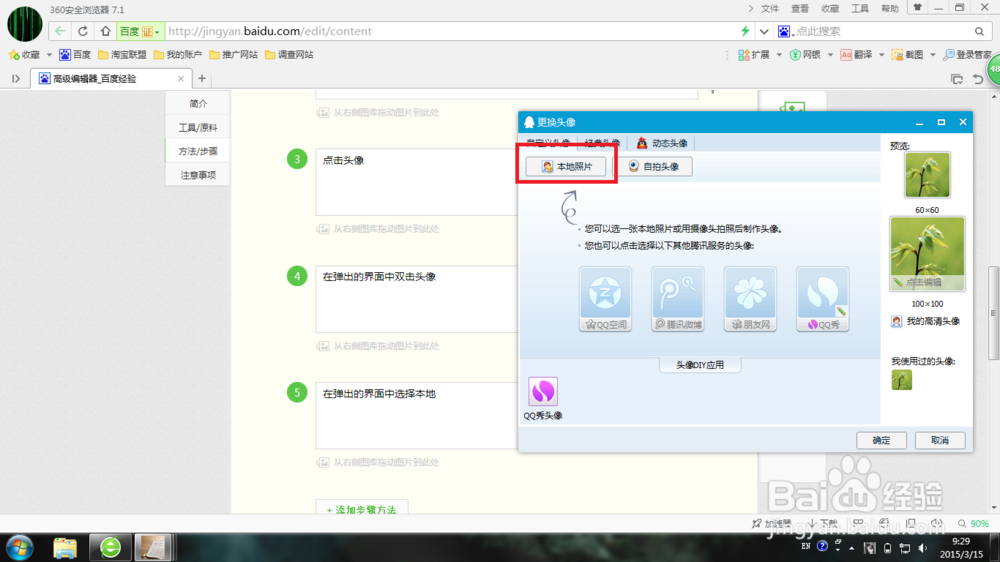Viewport: 1000px width, 562px height.
Task: Open the 淘宝联盟 bookmark folder
Action: [122, 55]
